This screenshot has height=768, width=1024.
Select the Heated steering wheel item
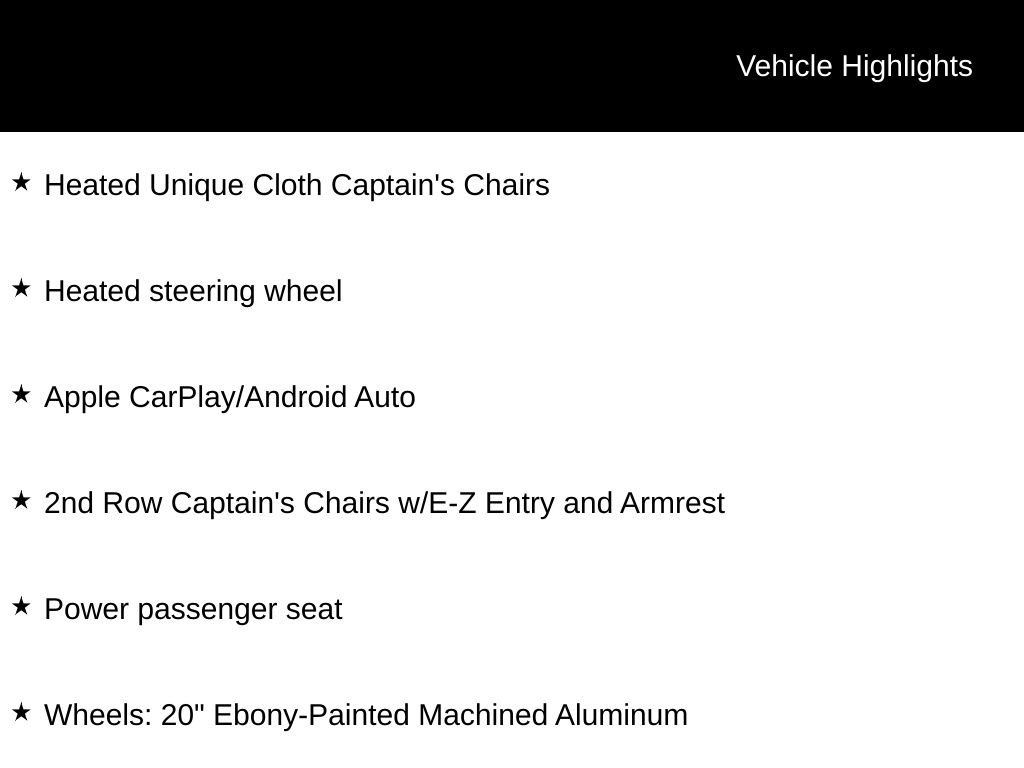click(193, 291)
